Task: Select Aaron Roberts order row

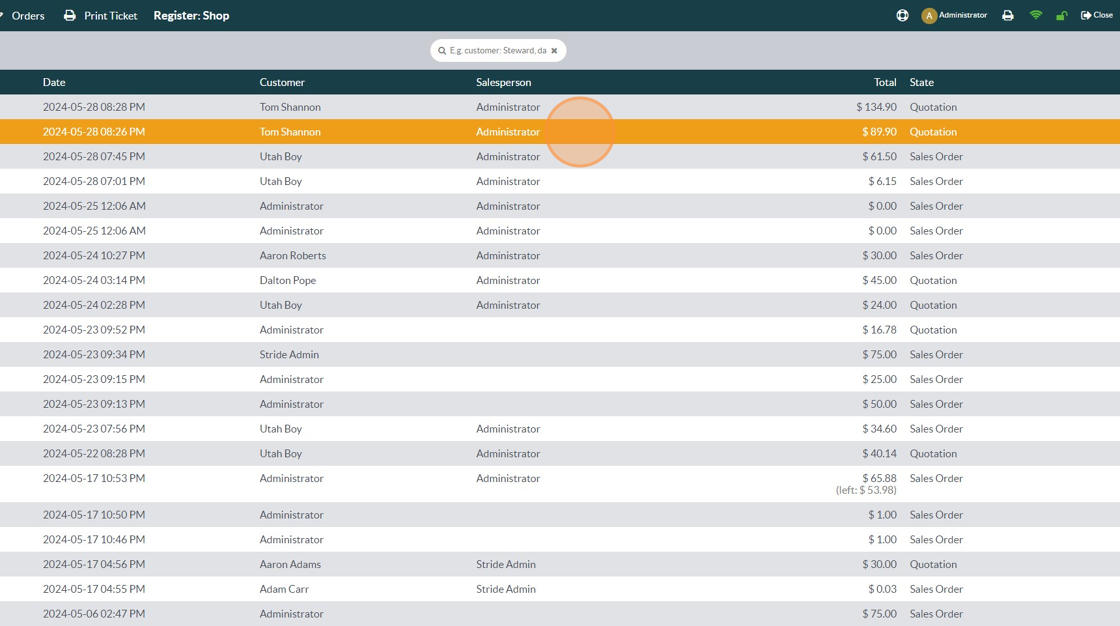Action: 560,255
